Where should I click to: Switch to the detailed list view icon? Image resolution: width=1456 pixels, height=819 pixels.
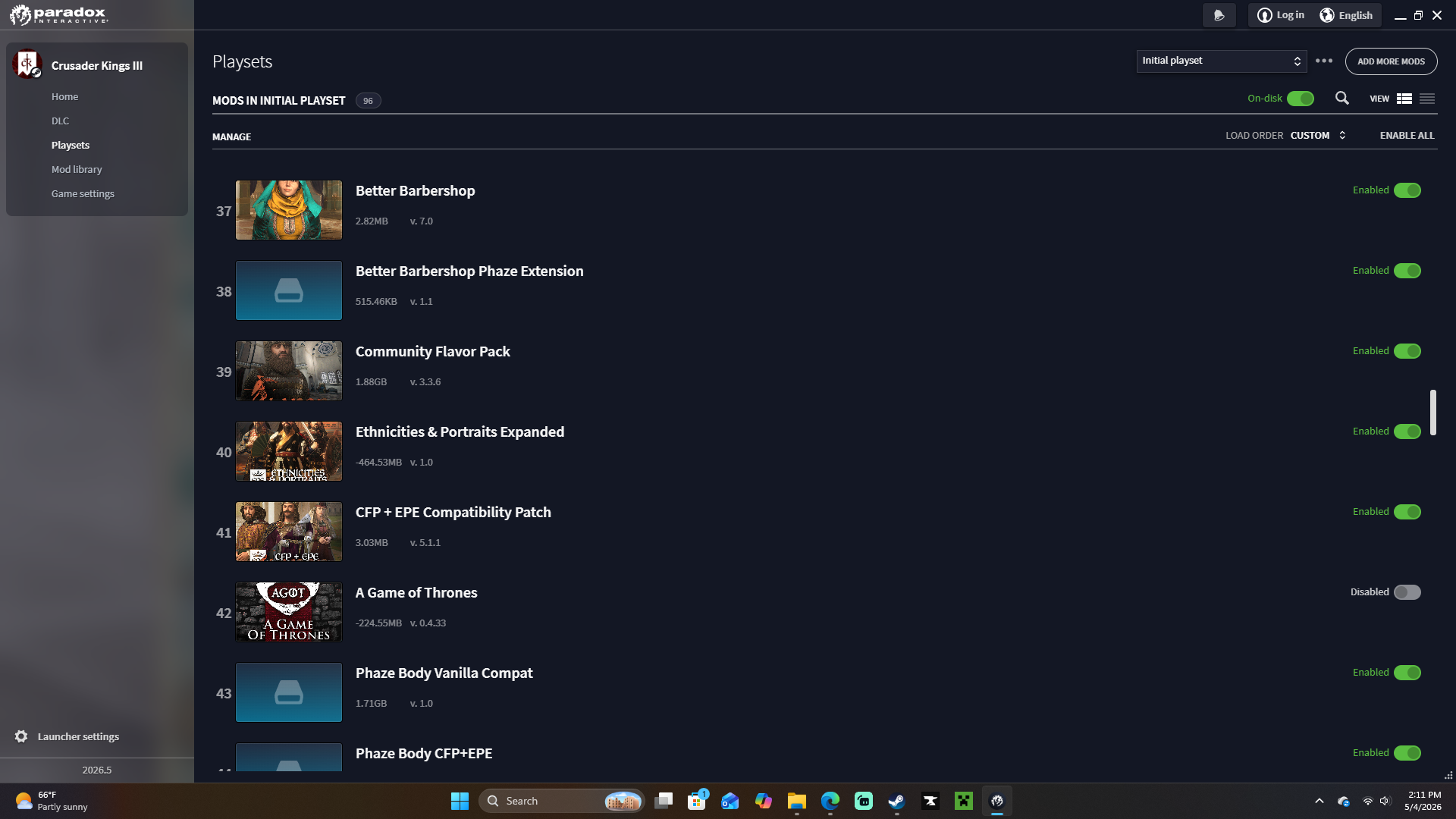(x=1404, y=99)
